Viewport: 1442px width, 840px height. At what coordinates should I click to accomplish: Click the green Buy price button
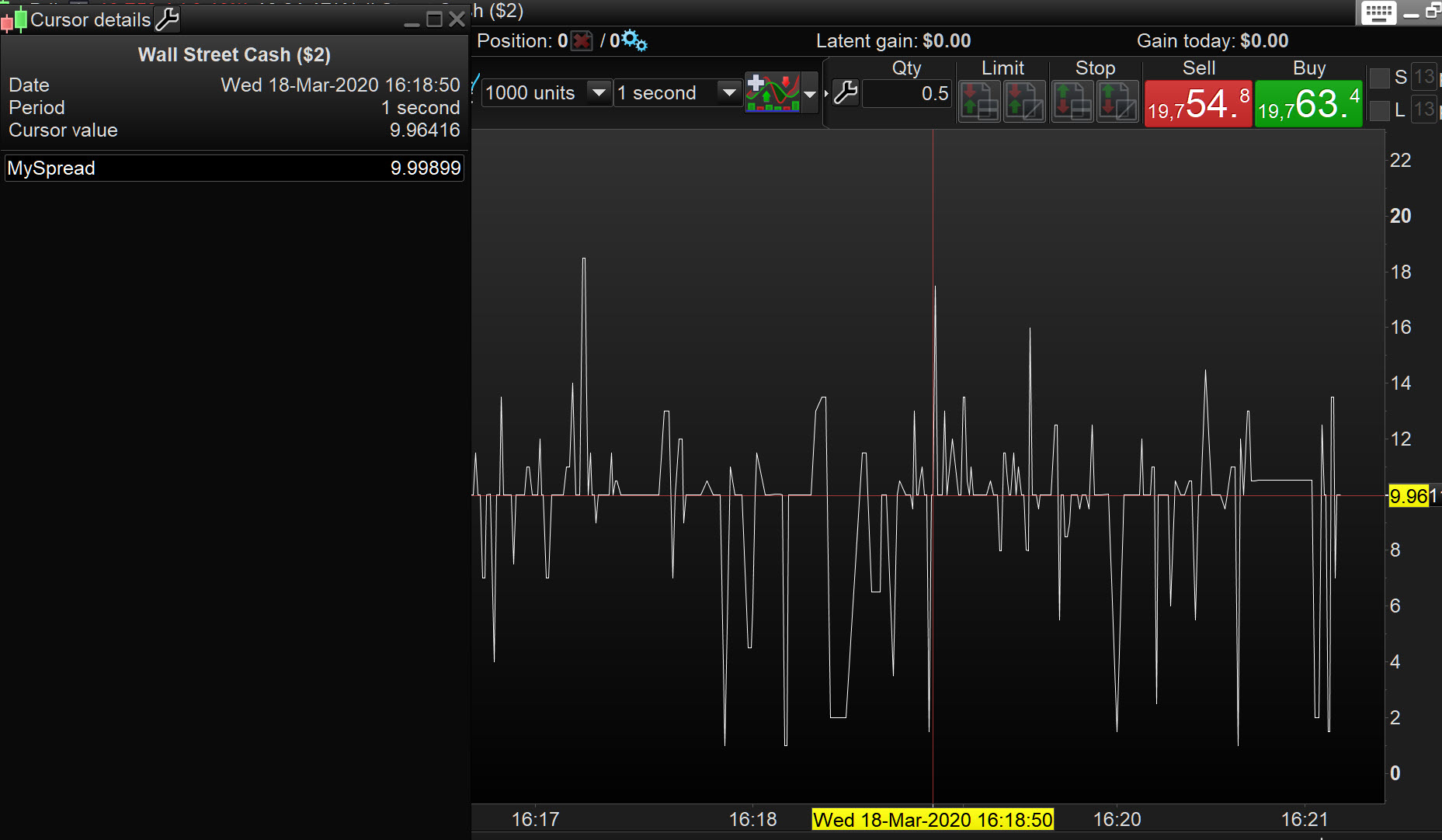[x=1309, y=103]
